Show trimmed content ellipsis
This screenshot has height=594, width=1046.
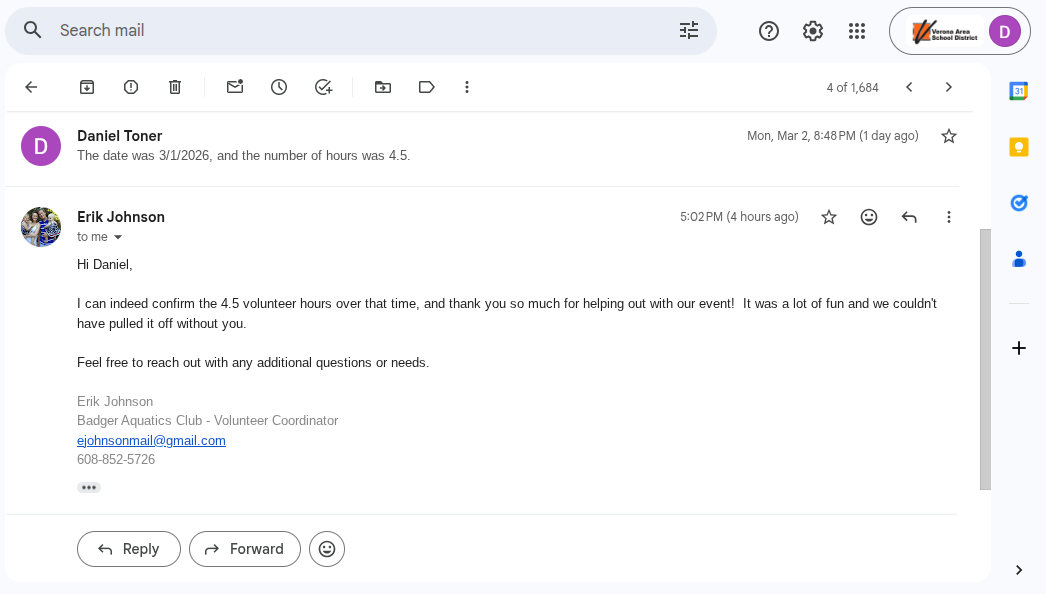89,488
